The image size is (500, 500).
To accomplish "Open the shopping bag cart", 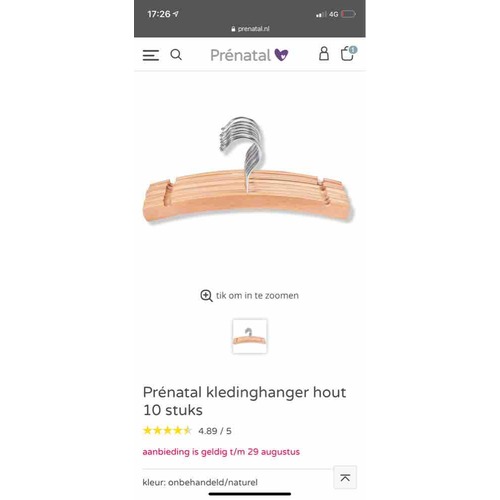I will tap(347, 54).
